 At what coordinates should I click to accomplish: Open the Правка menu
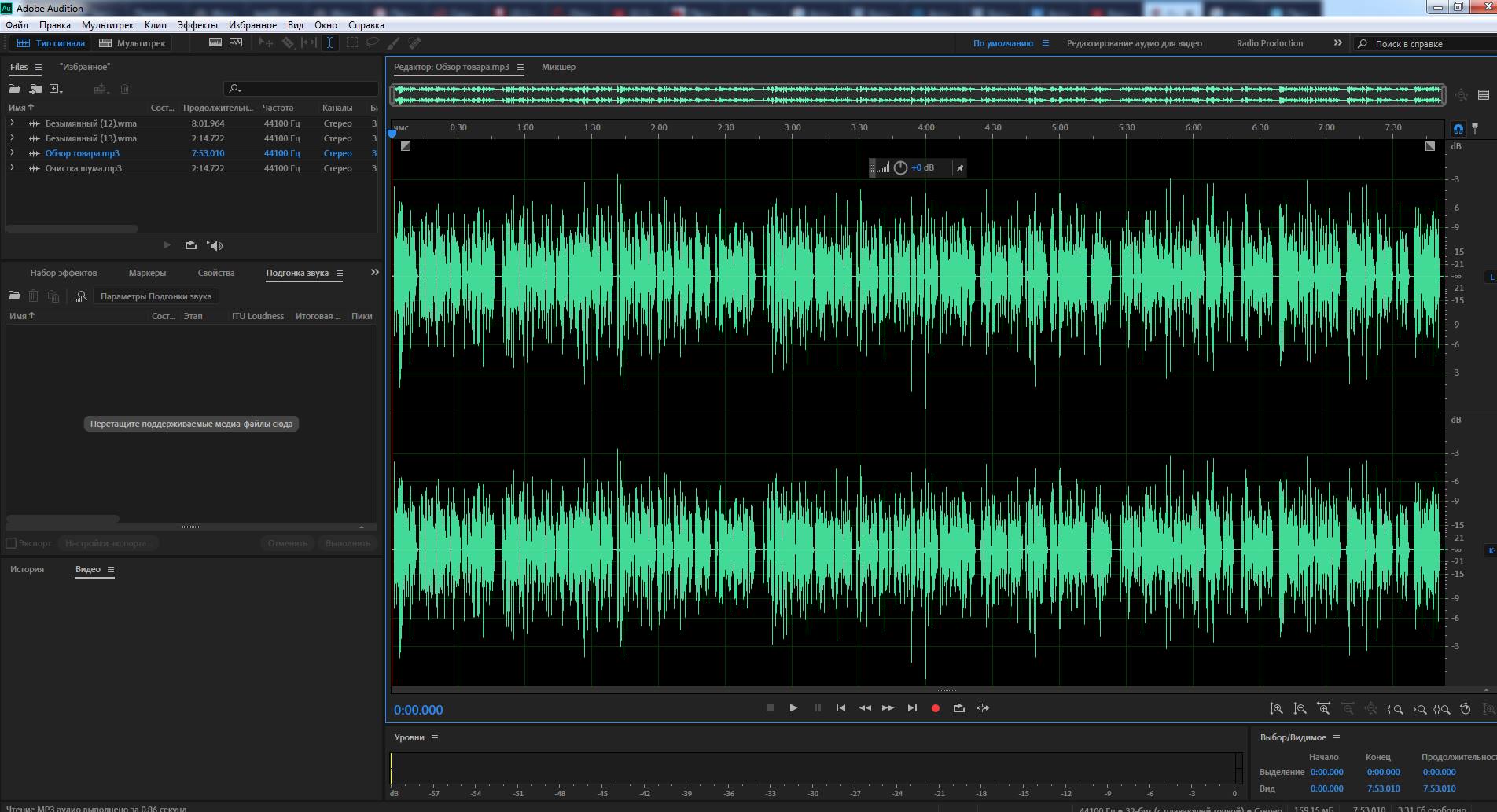pyautogui.click(x=55, y=25)
